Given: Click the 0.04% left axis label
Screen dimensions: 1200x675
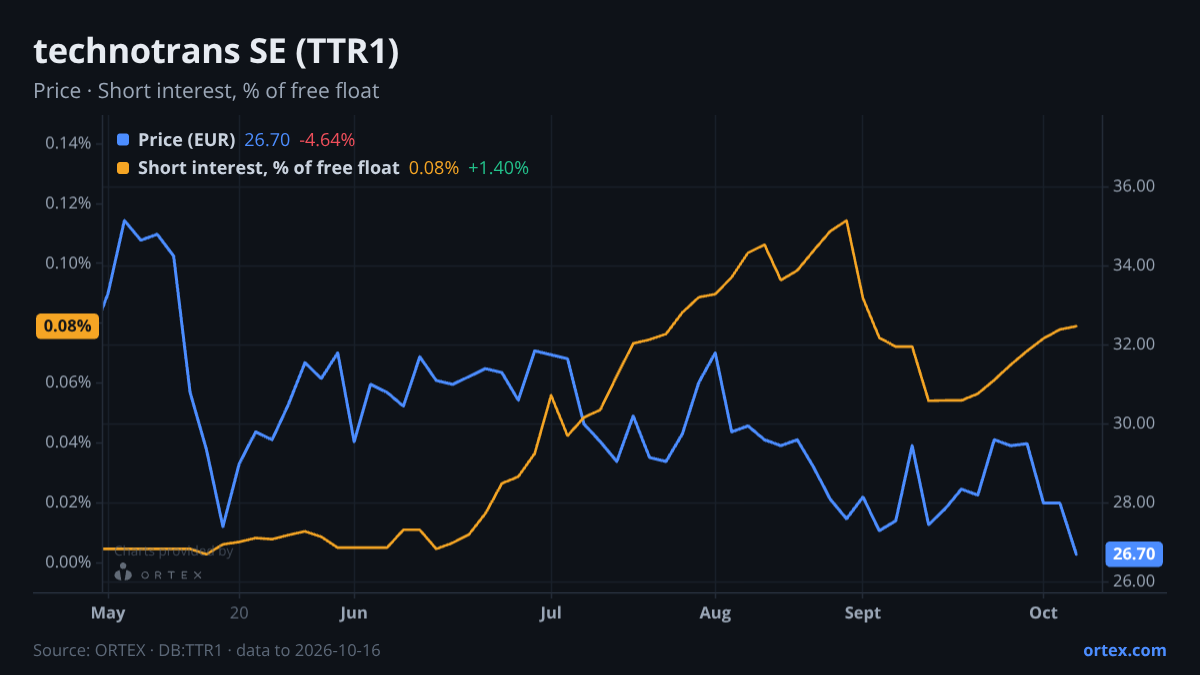Looking at the screenshot, I should 68,442.
